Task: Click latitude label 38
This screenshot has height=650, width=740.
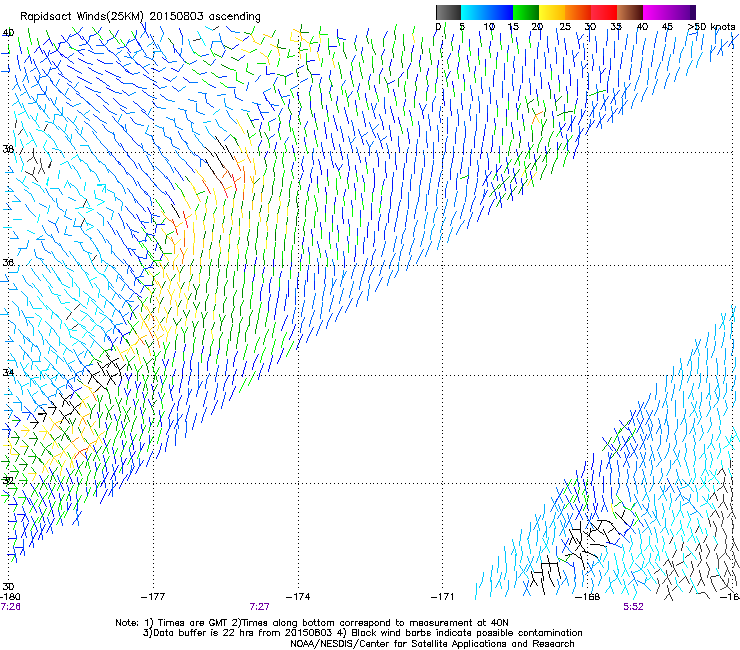Action: [x=8, y=149]
